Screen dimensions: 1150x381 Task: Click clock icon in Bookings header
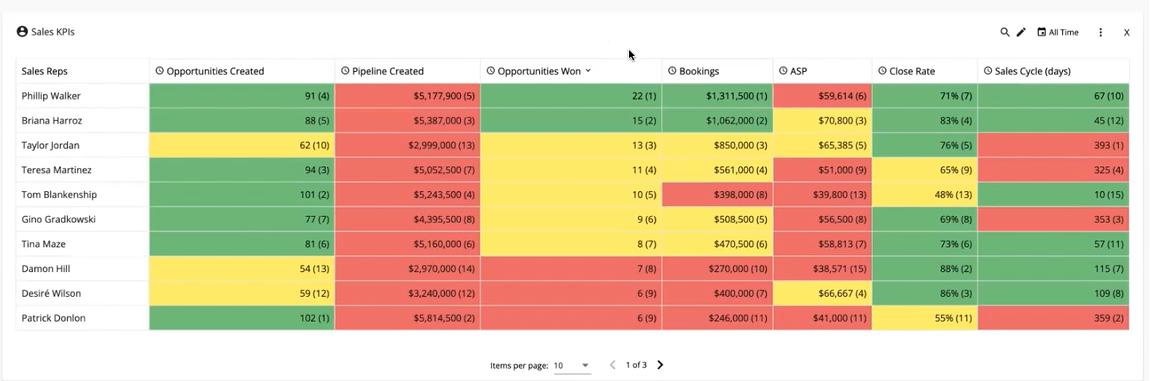pyautogui.click(x=672, y=71)
